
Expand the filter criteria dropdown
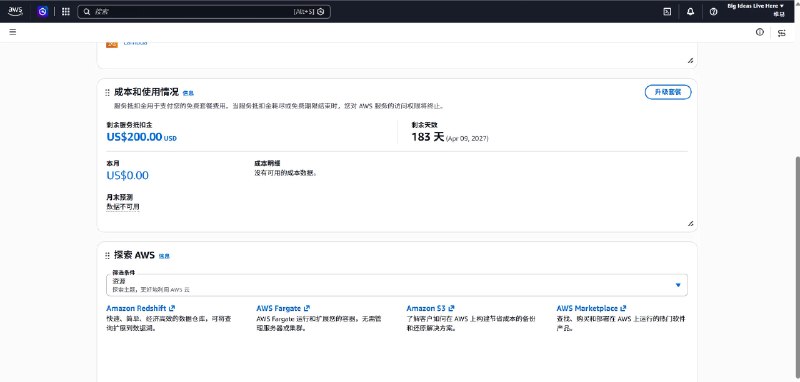pyautogui.click(x=396, y=285)
